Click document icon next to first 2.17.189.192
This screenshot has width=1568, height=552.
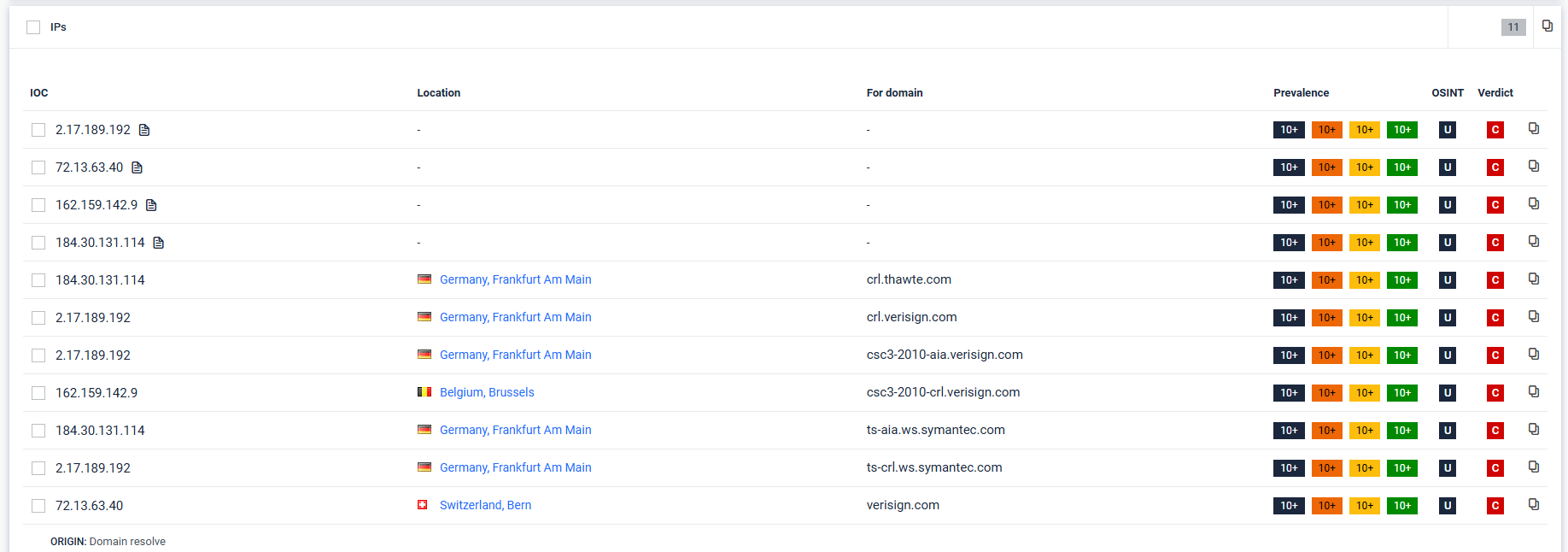[x=144, y=130]
